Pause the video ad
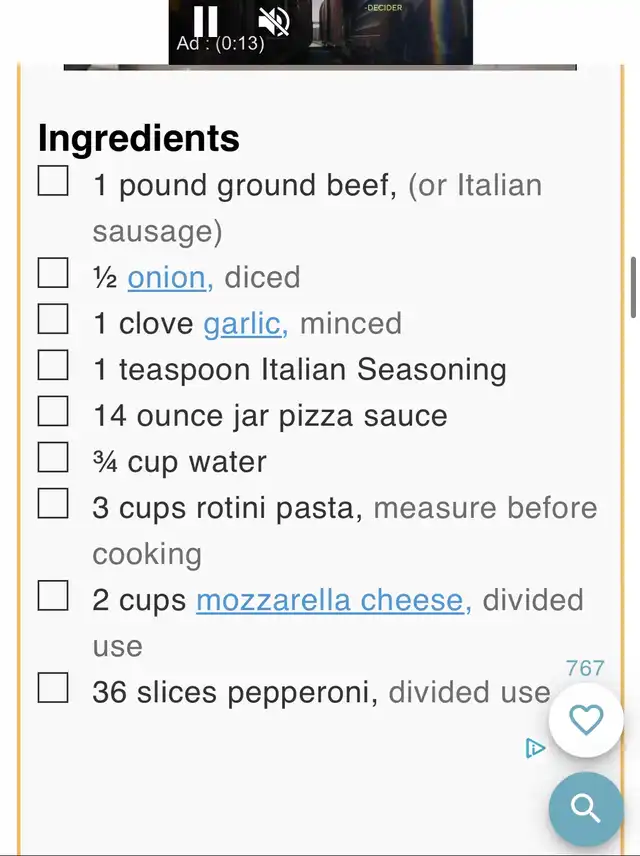Viewport: 640px width, 856px height. tap(205, 21)
